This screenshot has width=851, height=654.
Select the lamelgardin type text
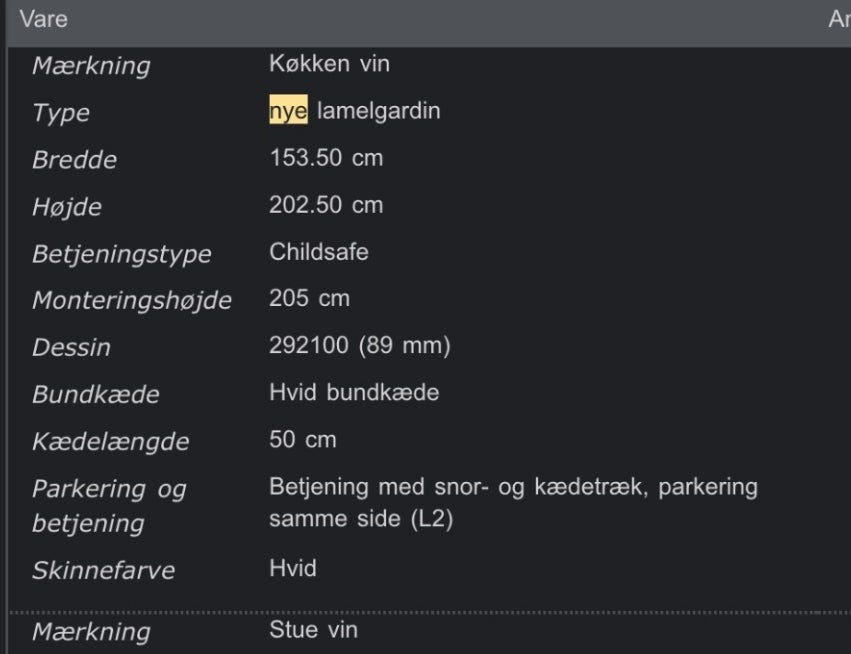[x=378, y=111]
